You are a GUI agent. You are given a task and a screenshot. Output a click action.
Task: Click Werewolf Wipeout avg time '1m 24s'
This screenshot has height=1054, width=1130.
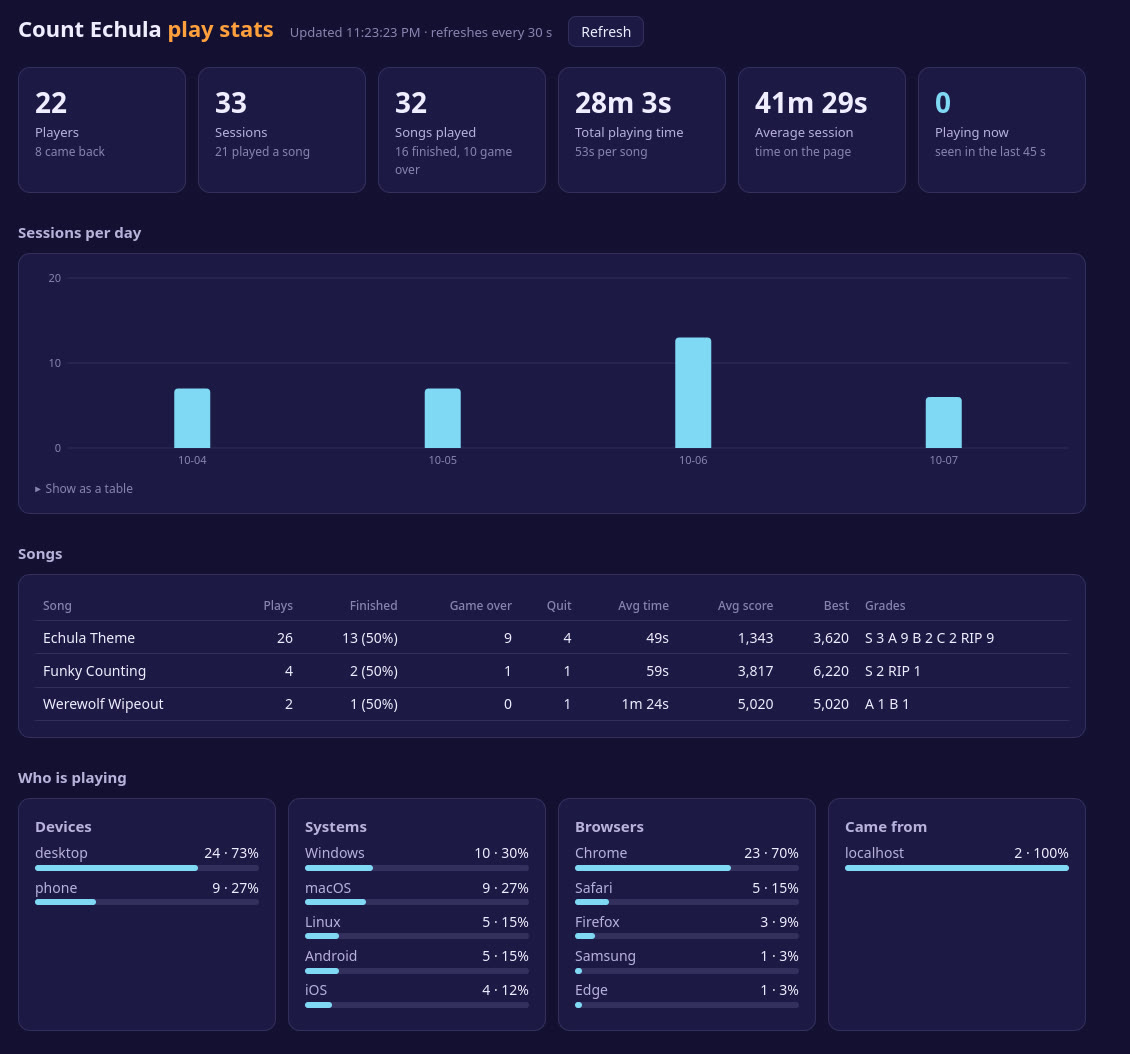click(x=645, y=704)
